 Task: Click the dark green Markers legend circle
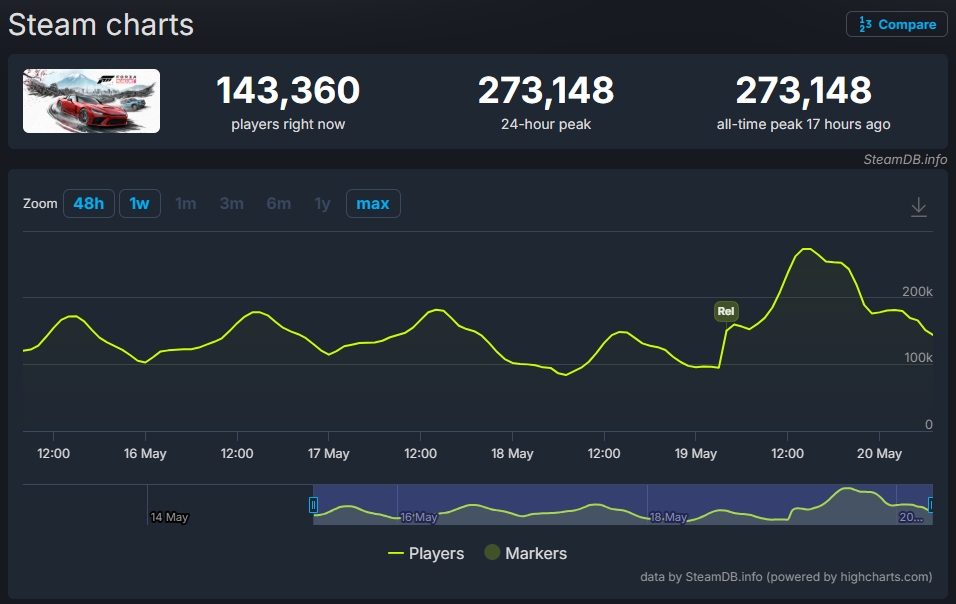point(492,552)
